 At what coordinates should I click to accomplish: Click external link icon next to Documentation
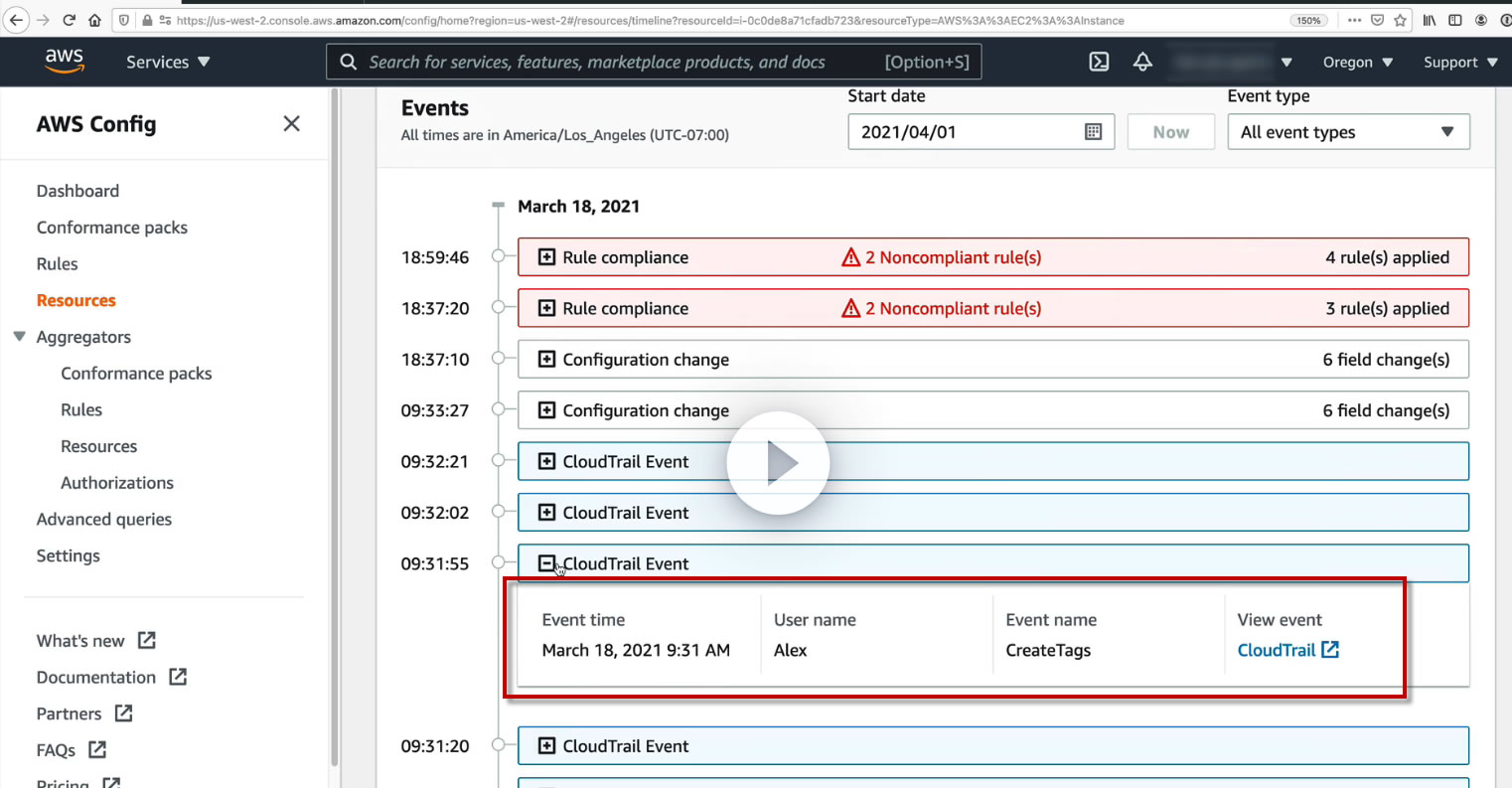click(x=178, y=677)
